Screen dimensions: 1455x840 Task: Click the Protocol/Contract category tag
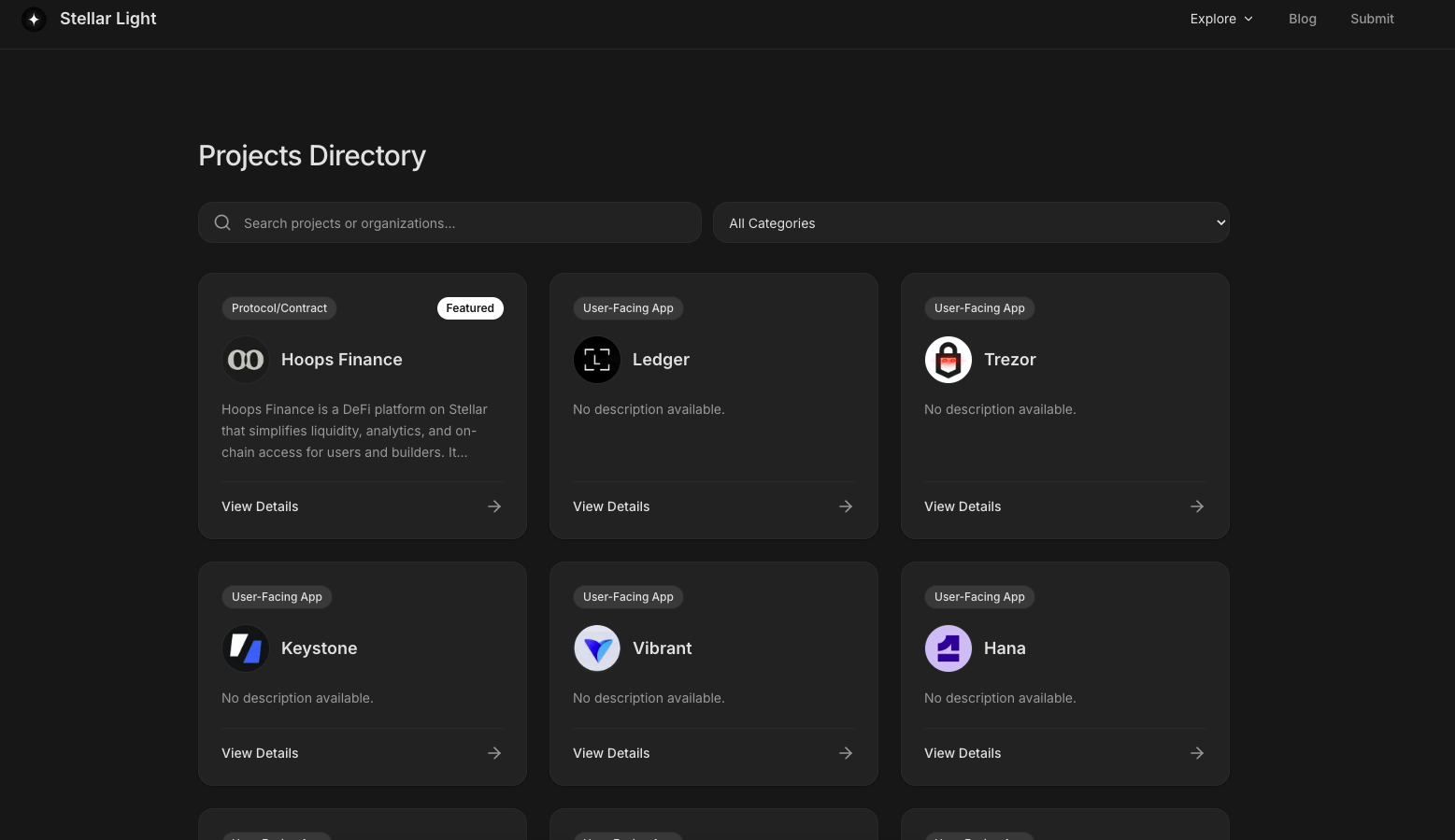(279, 308)
